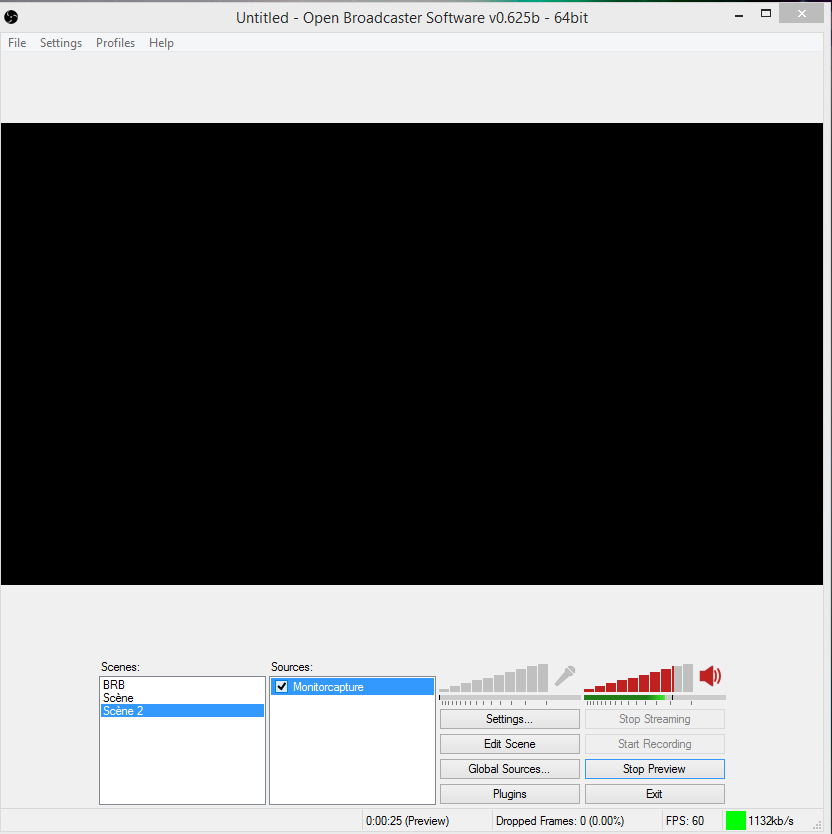Open the Profiles menu
The width and height of the screenshot is (832, 834).
[x=115, y=43]
